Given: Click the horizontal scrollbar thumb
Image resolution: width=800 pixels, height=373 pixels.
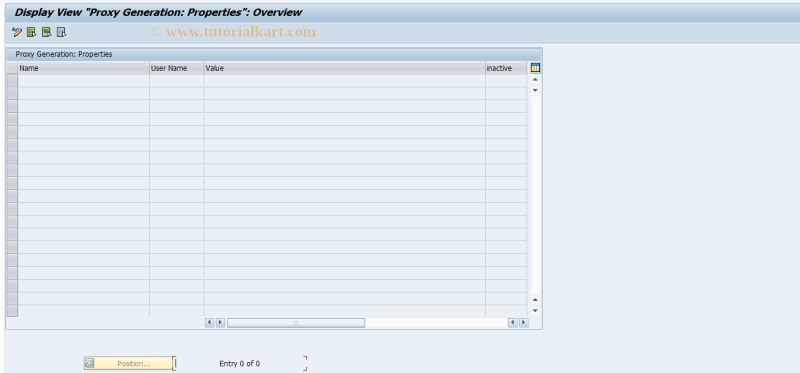Looking at the screenshot, I should click(296, 322).
